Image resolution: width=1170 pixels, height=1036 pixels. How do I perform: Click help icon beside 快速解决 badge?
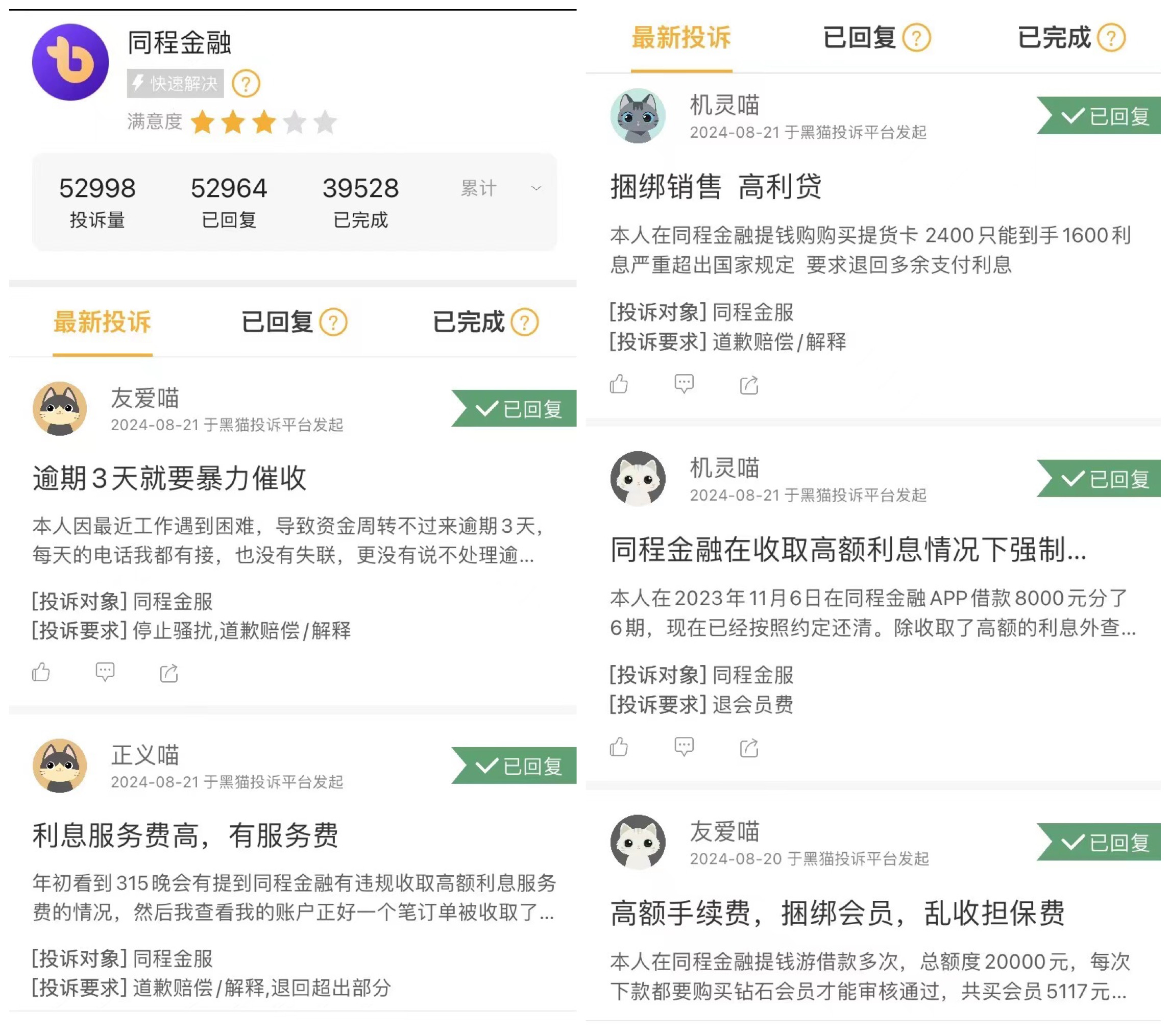click(x=246, y=84)
